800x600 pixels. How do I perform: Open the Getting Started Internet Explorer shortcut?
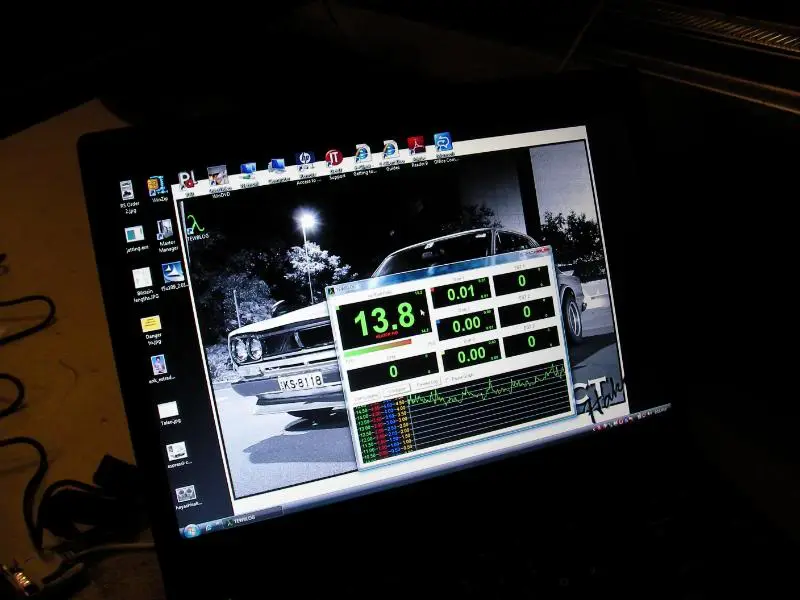(x=363, y=159)
